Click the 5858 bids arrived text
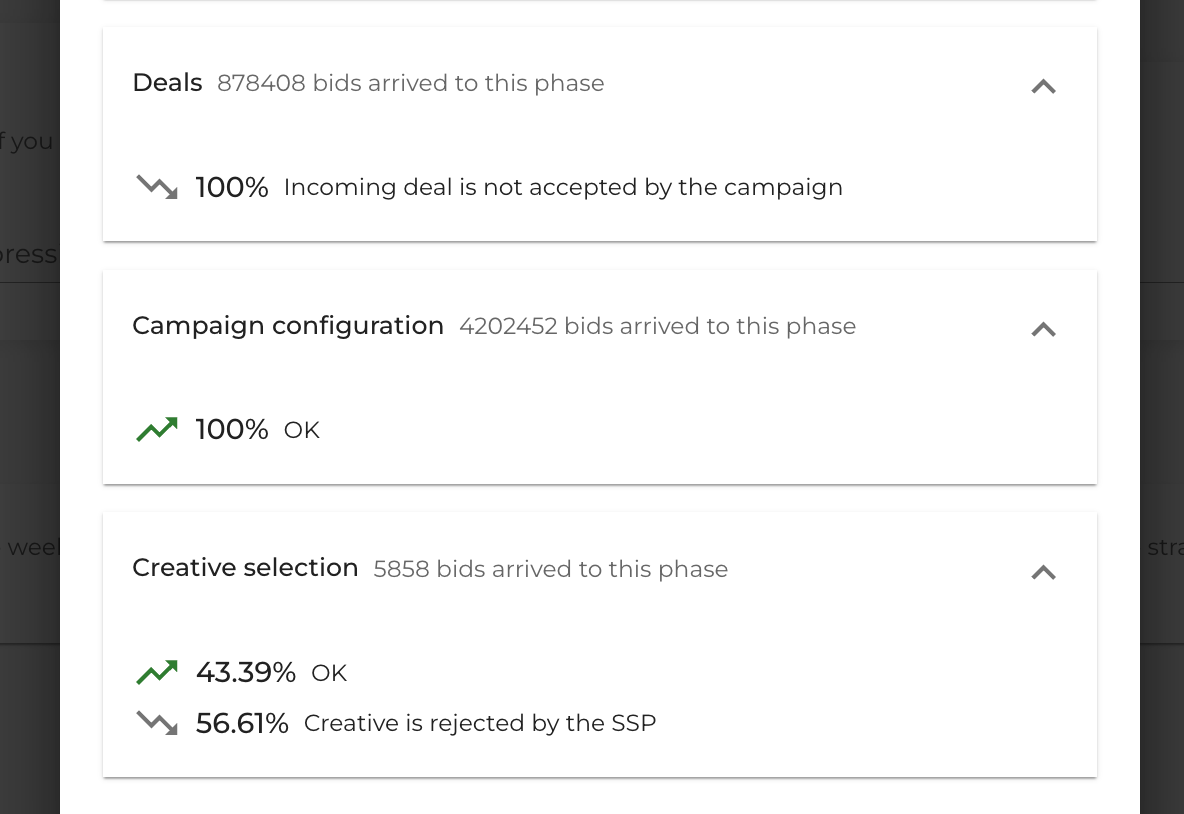 (x=550, y=570)
